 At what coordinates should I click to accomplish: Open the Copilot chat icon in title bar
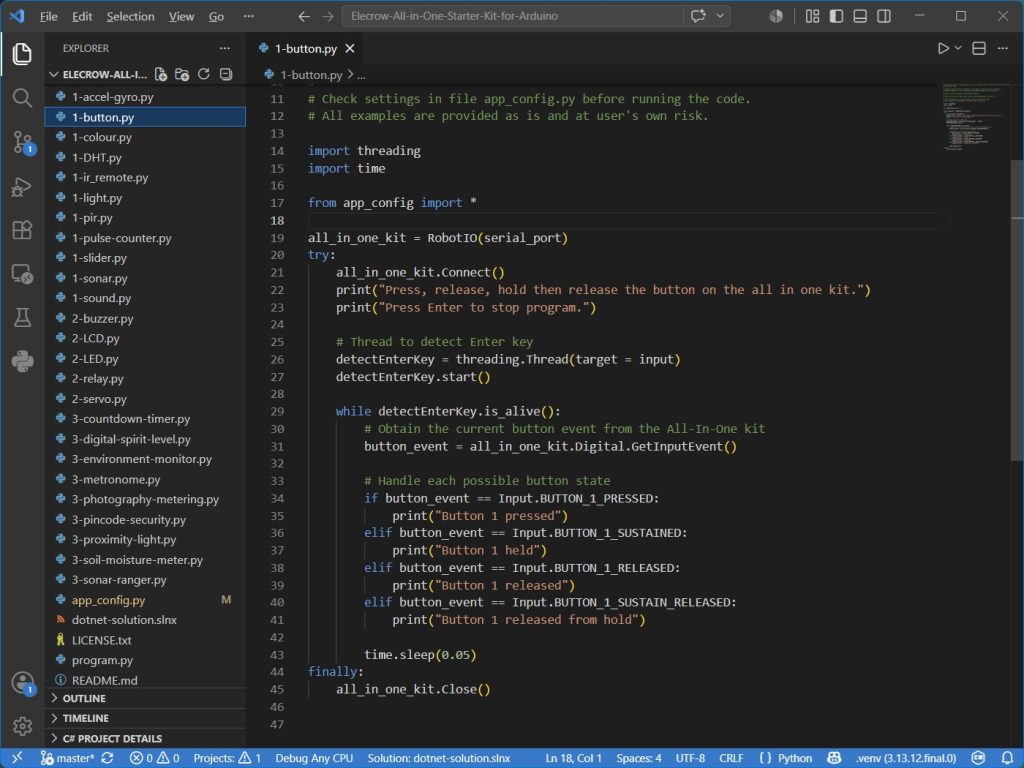click(x=698, y=16)
